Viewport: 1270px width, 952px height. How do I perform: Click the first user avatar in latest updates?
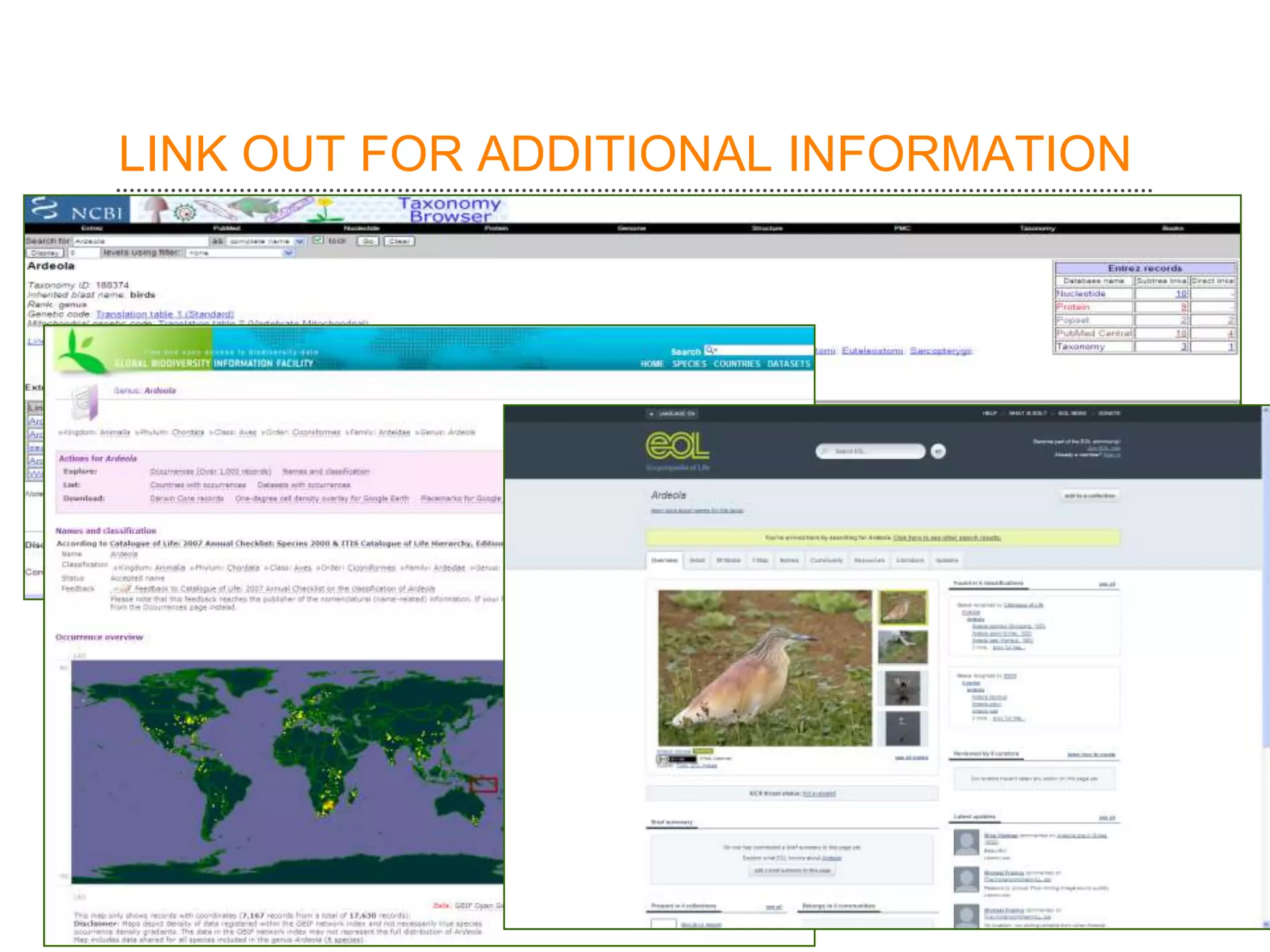point(966,843)
